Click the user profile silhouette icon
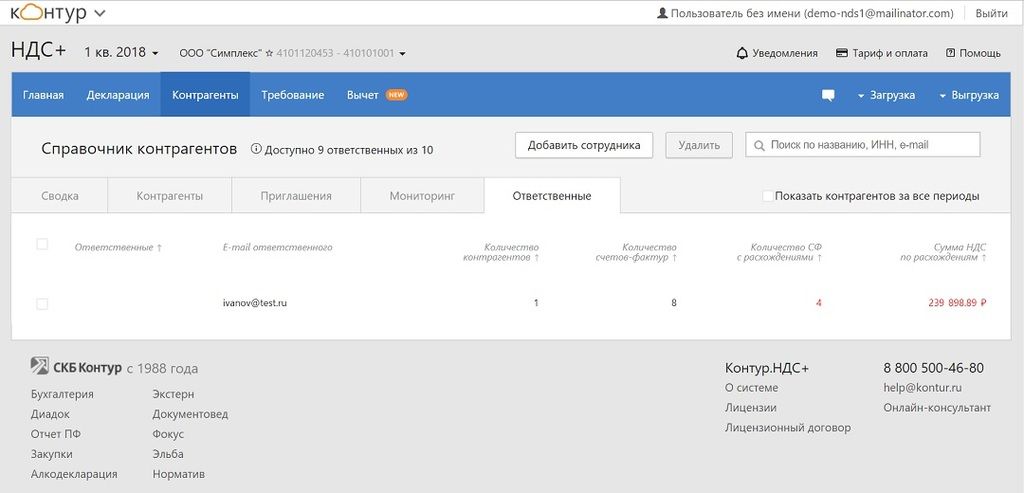Screen dimensions: 1024x493 click(x=663, y=13)
